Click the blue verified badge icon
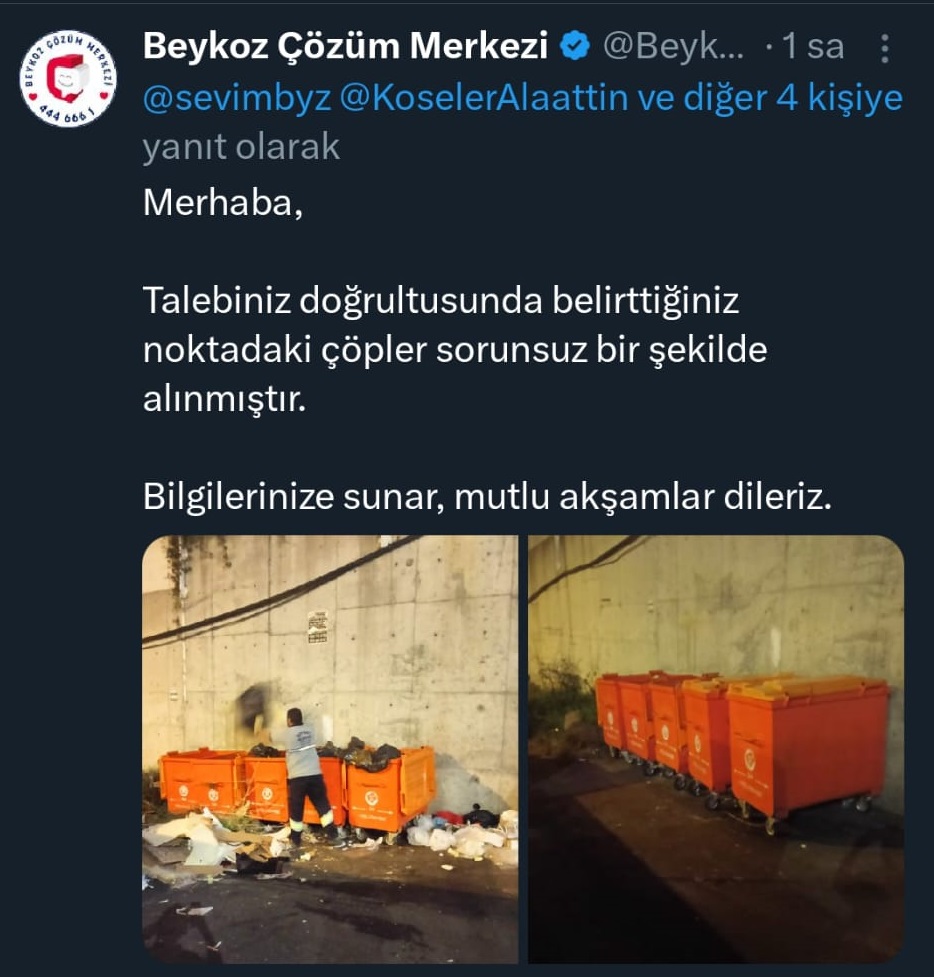 574,46
